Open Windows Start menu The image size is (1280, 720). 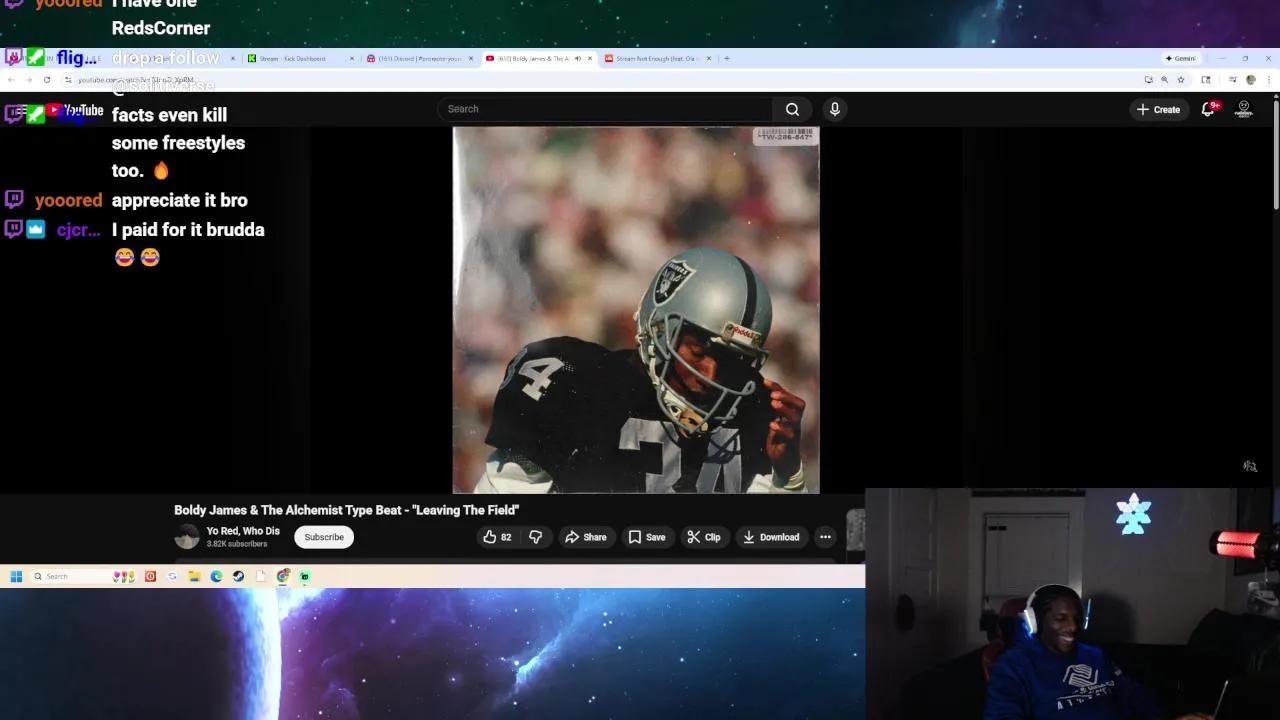click(x=16, y=576)
